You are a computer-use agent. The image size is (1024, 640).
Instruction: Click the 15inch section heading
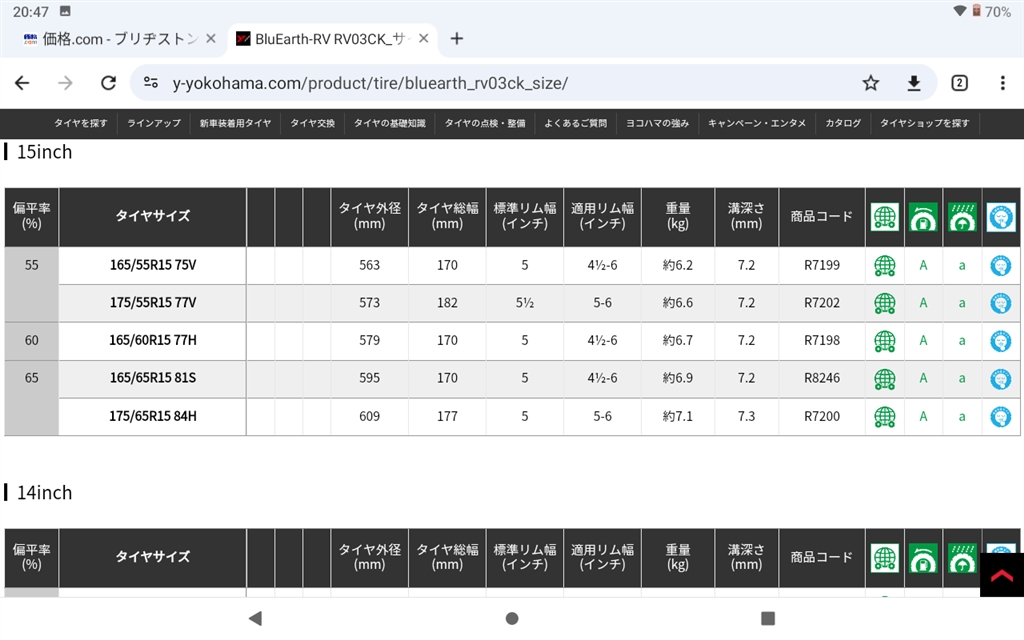(44, 152)
